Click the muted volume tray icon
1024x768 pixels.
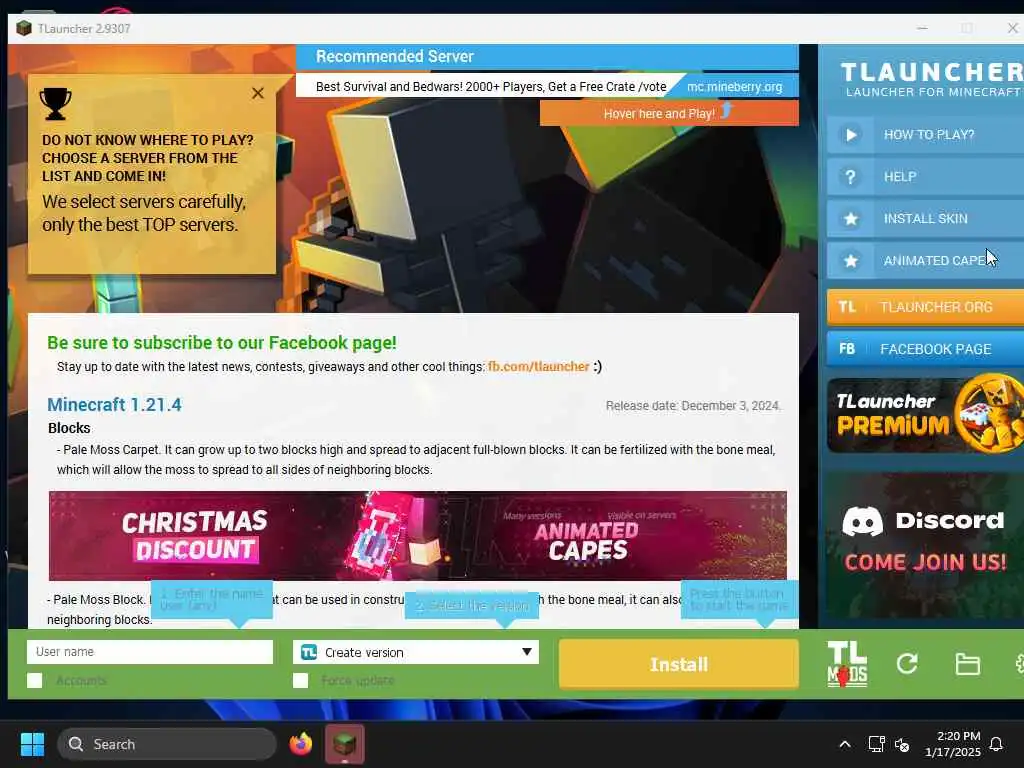coord(902,744)
